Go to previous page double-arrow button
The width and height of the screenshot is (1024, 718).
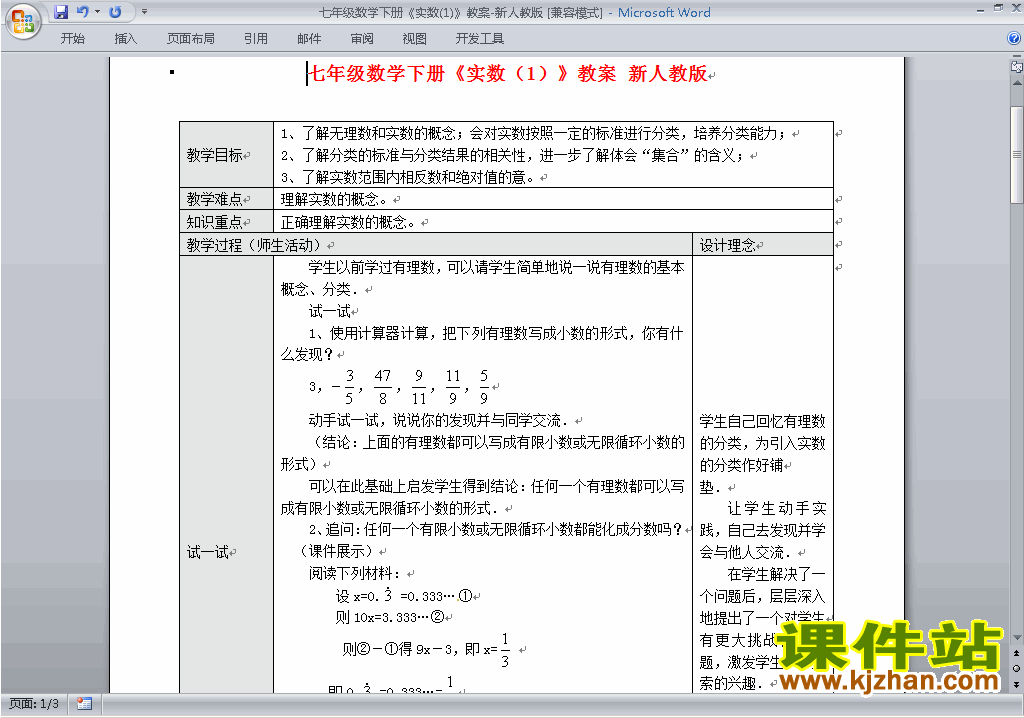(1016, 653)
